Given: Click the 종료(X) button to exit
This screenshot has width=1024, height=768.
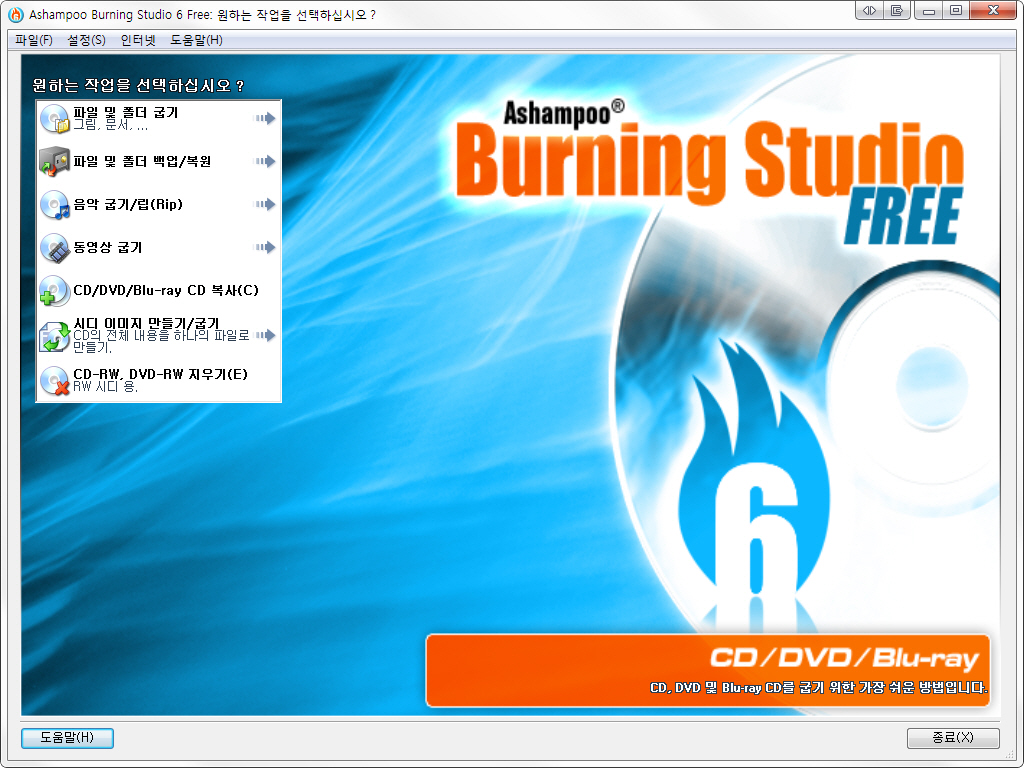Looking at the screenshot, I should (x=953, y=738).
